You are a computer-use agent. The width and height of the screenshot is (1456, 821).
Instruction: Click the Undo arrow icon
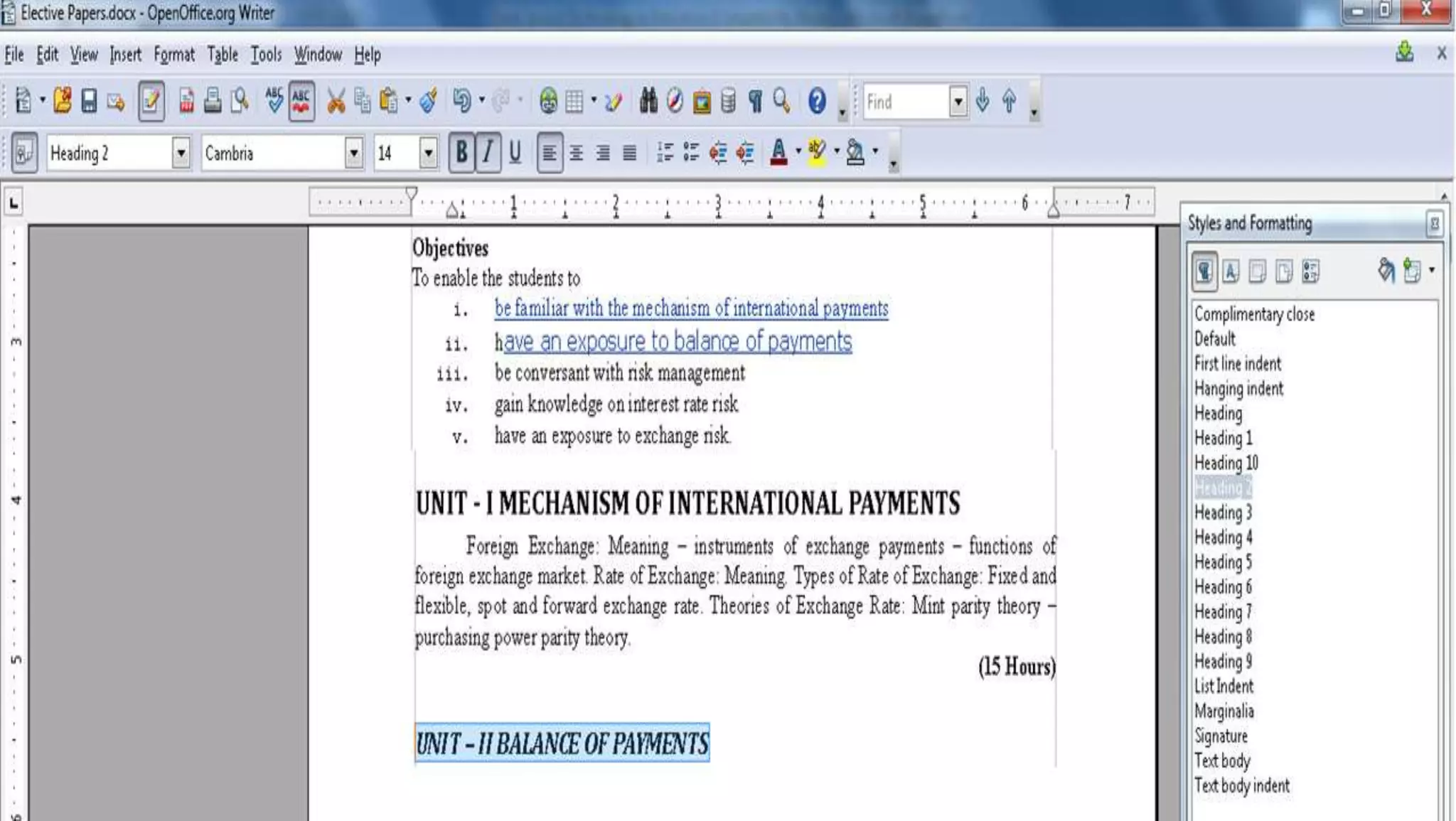[461, 101]
